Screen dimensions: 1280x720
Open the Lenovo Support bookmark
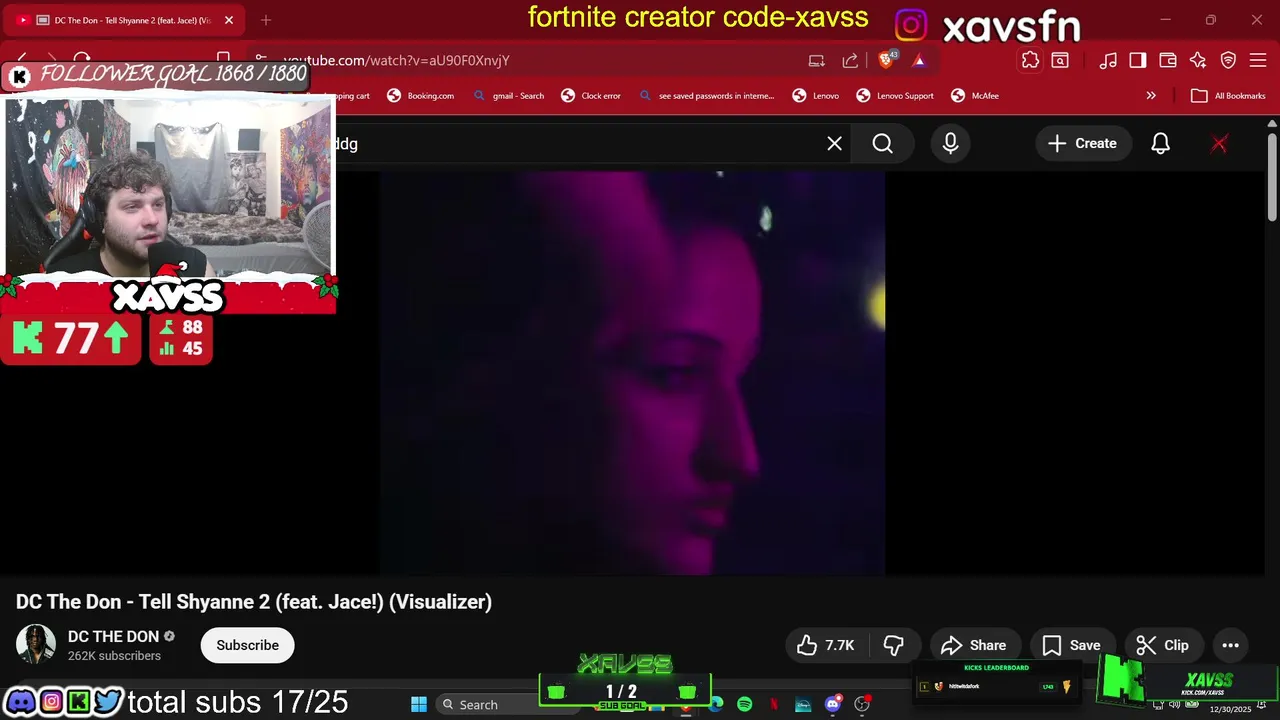[x=895, y=96]
